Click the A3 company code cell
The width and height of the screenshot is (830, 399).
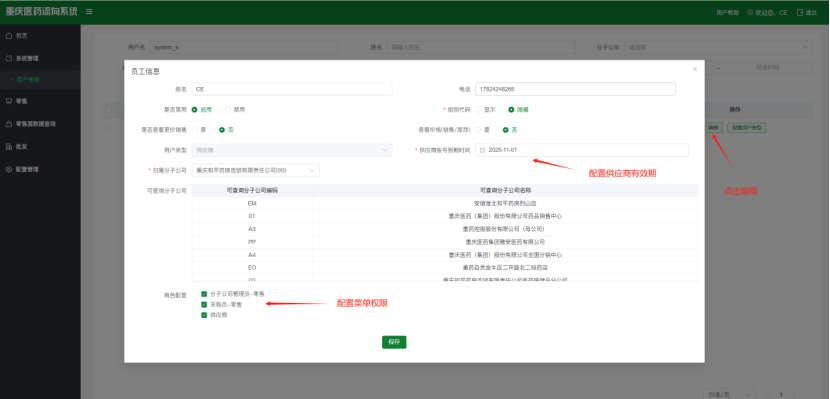coord(252,229)
